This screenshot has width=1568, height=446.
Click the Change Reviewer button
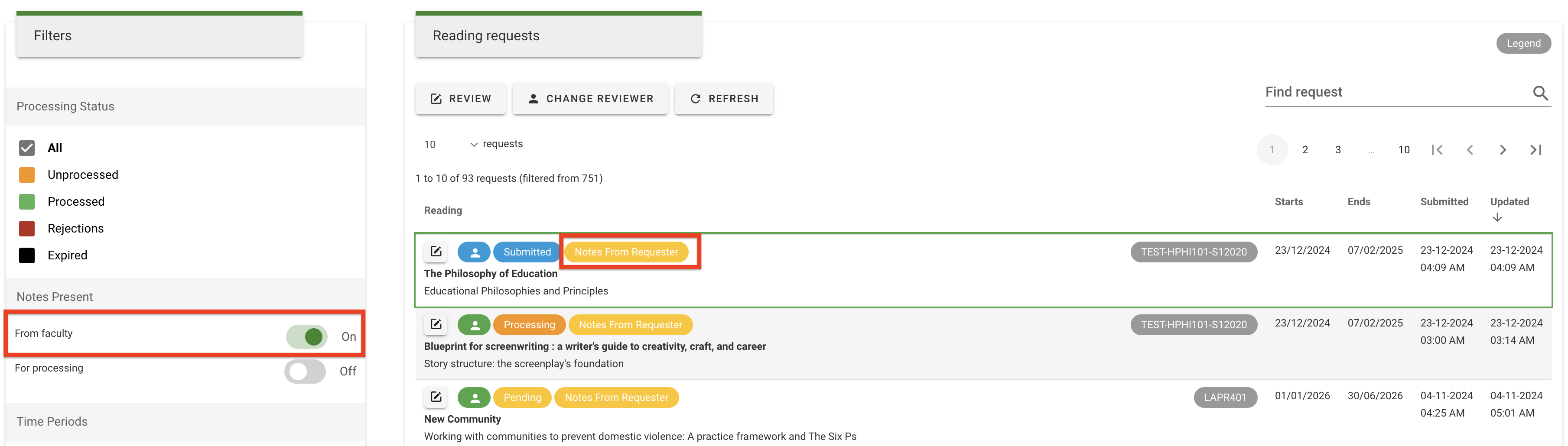coord(590,99)
